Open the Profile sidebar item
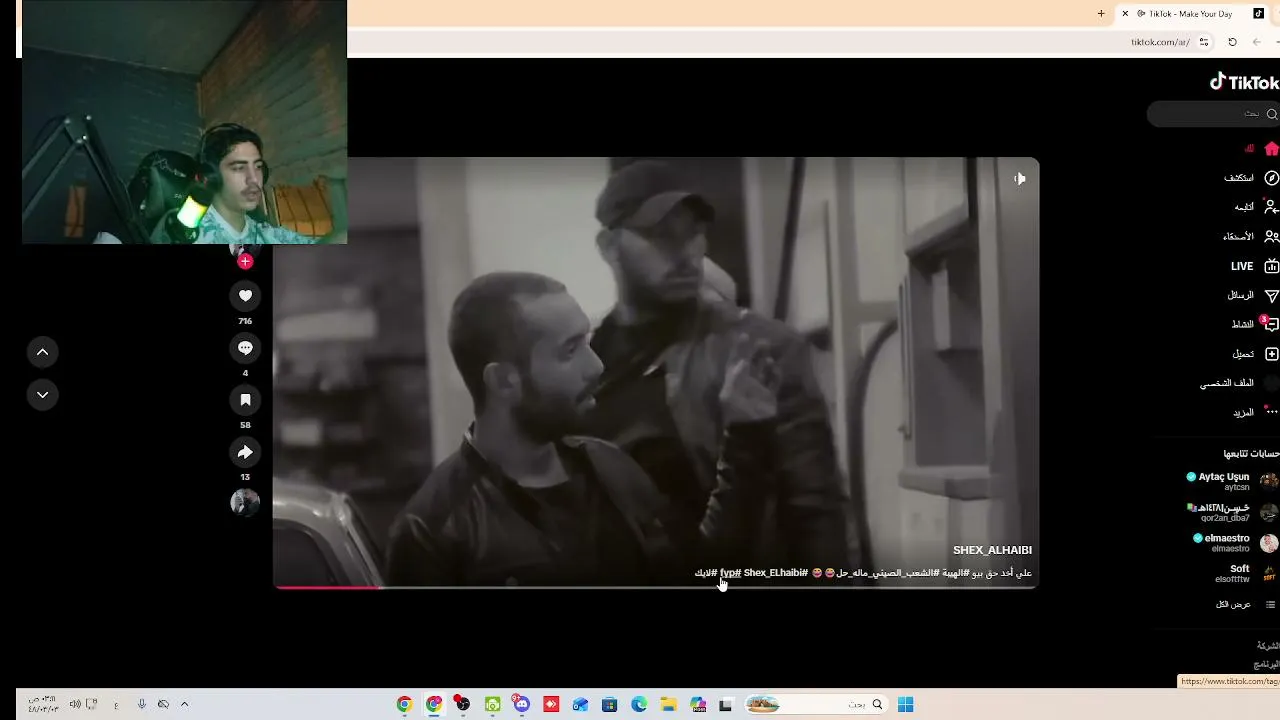Image resolution: width=1280 pixels, height=720 pixels. (1239, 383)
